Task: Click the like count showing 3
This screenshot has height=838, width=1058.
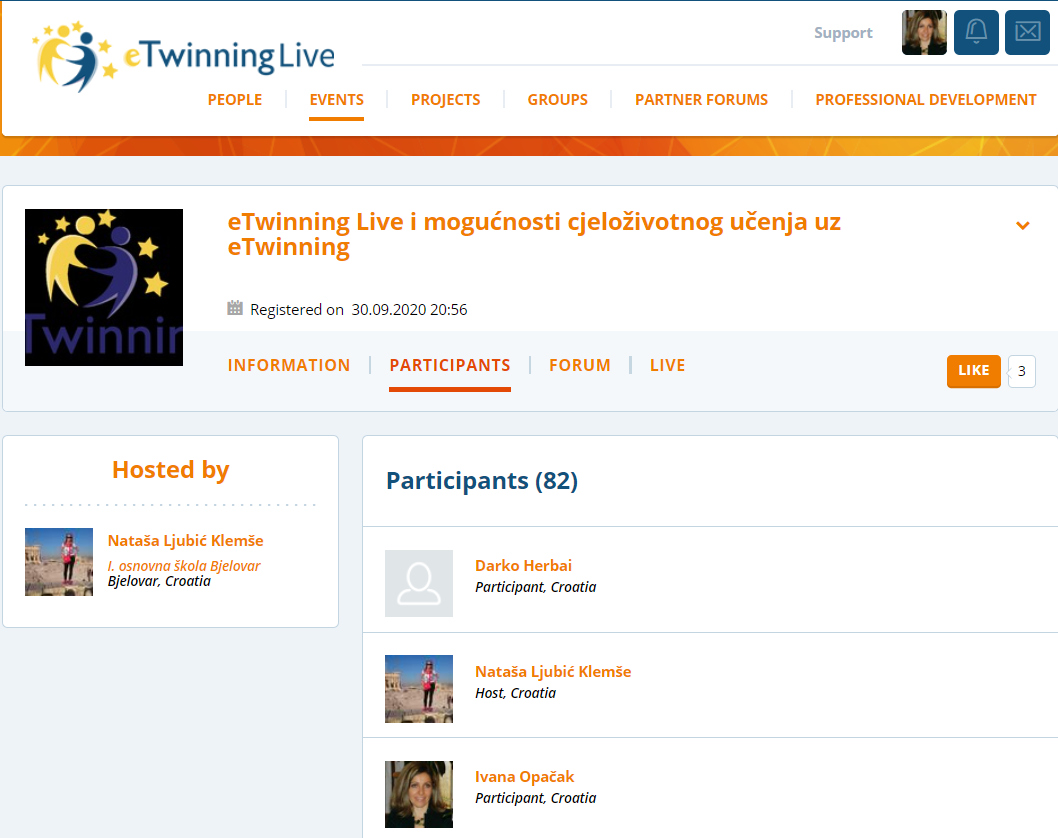Action: (1022, 371)
